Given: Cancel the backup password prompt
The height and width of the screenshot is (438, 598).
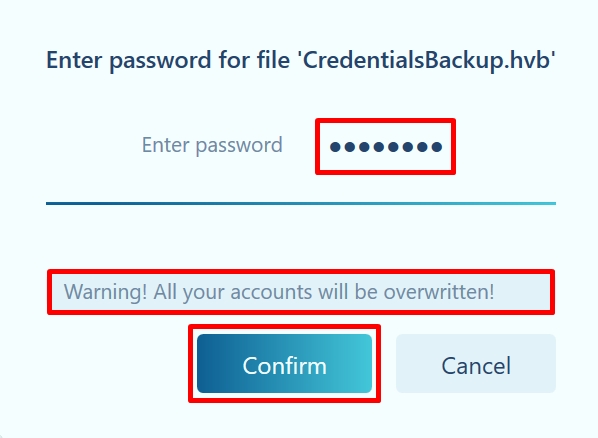Looking at the screenshot, I should tap(476, 364).
